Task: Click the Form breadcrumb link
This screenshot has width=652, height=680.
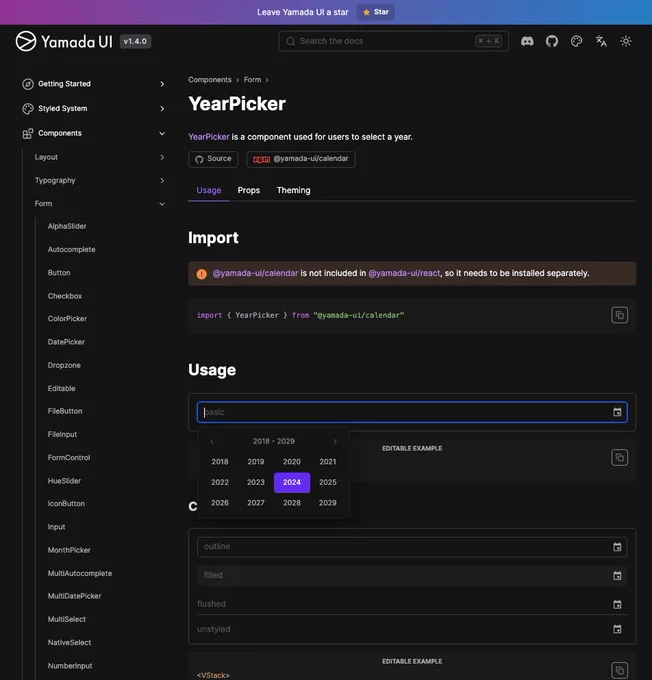Action: [252, 80]
